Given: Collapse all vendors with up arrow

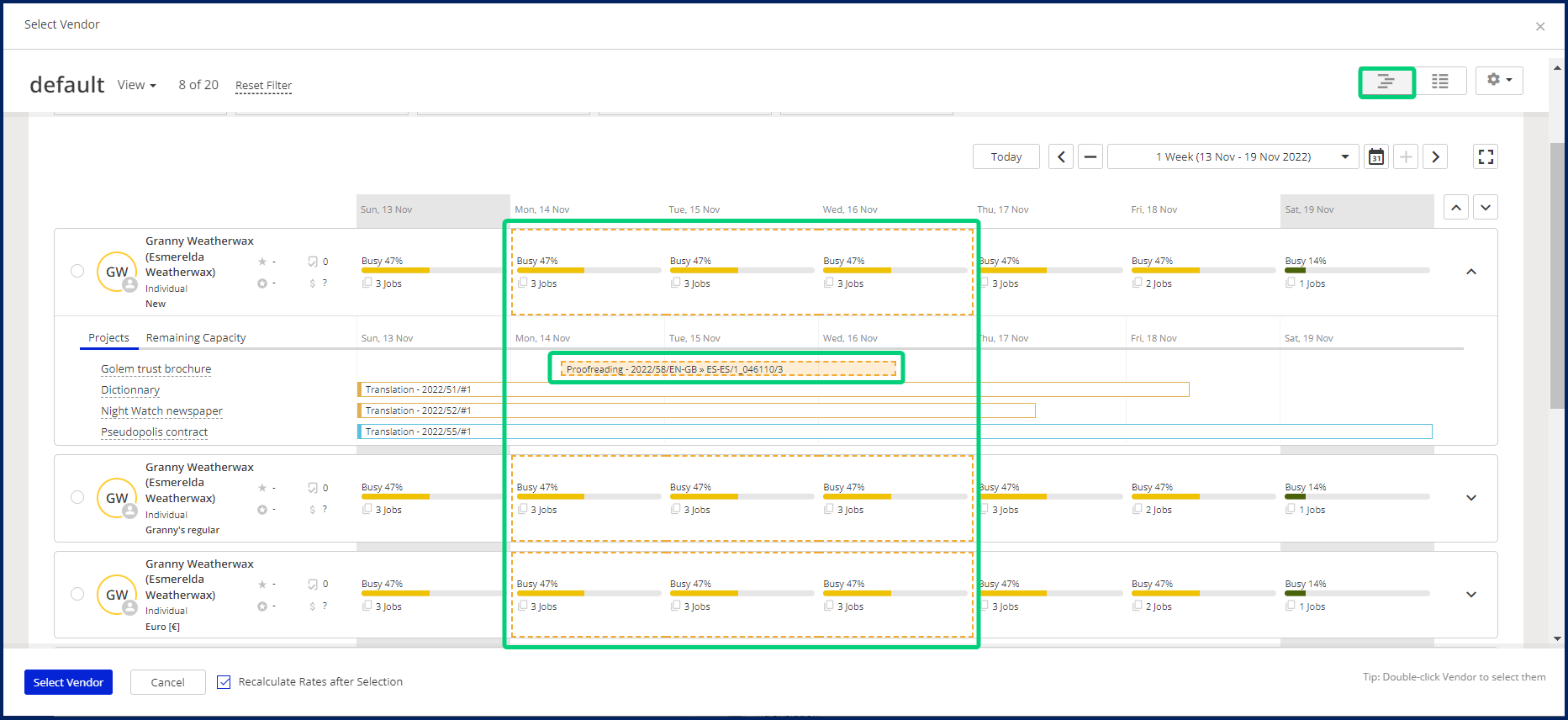Looking at the screenshot, I should (1456, 207).
